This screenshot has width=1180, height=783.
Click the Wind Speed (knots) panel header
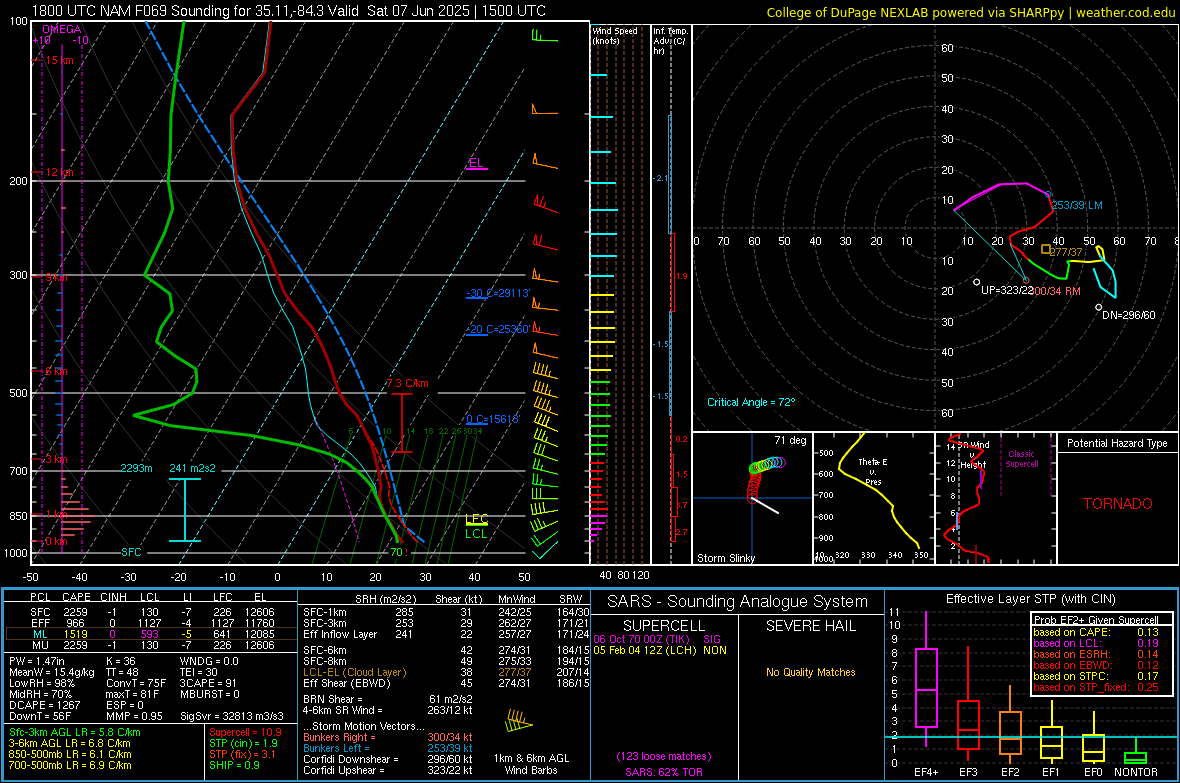click(x=615, y=35)
